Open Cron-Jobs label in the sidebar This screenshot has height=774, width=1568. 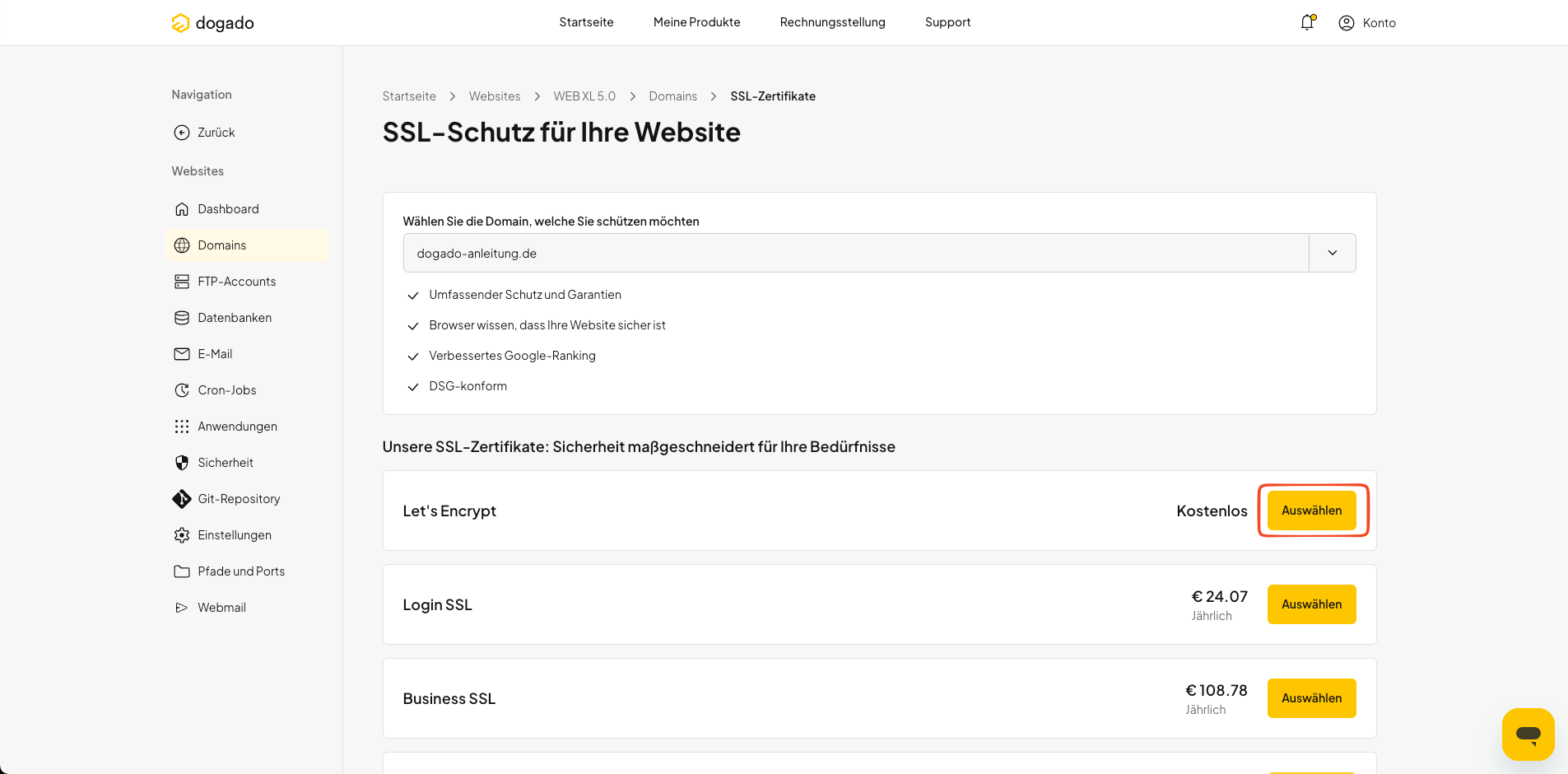point(227,390)
